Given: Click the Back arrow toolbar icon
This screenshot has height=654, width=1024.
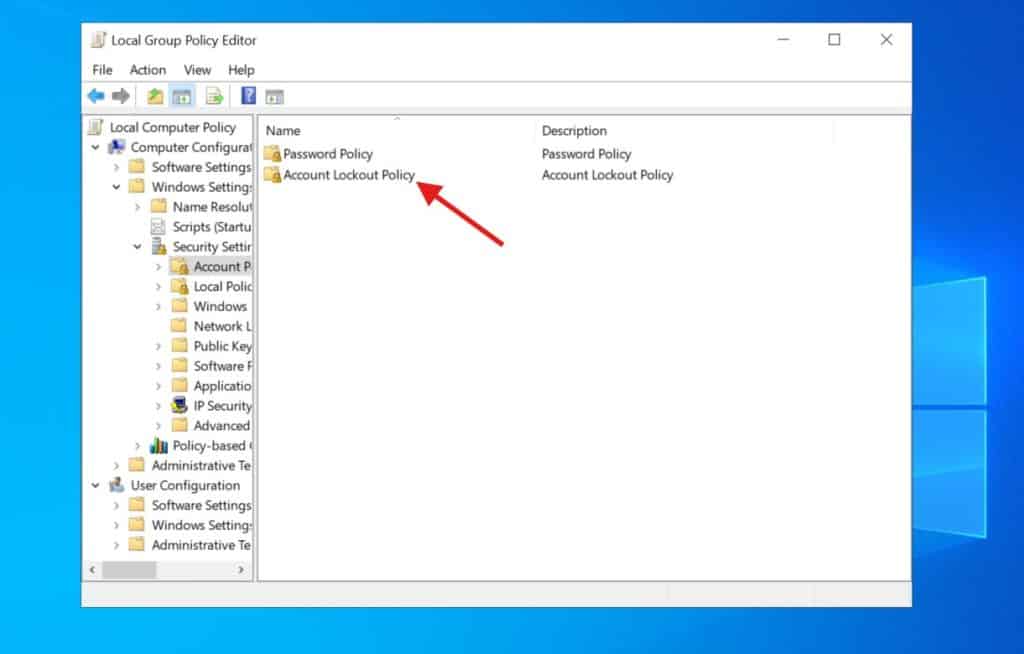Looking at the screenshot, I should [96, 96].
